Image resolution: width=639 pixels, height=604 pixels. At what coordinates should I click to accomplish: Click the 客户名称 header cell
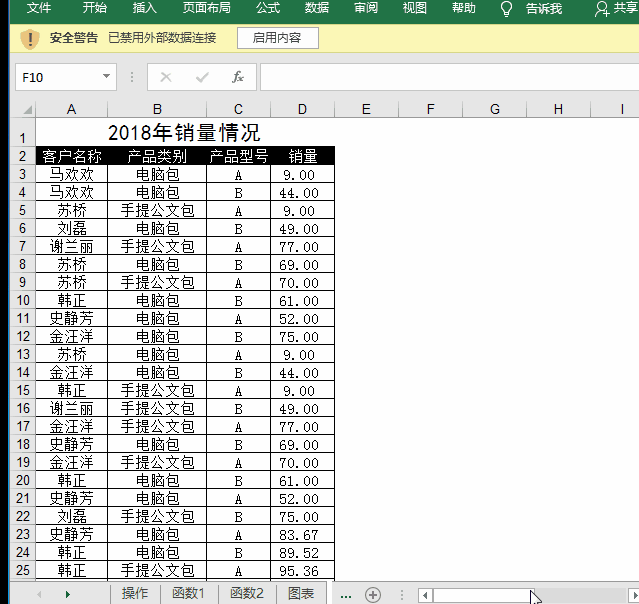[72, 156]
